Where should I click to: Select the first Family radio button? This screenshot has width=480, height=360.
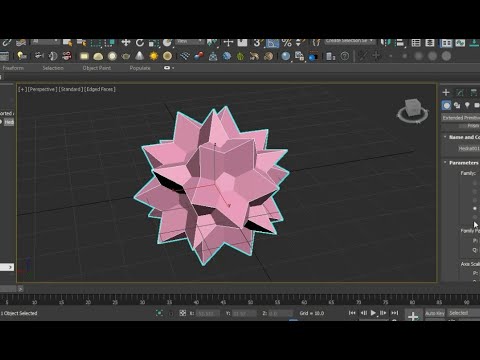click(x=475, y=183)
